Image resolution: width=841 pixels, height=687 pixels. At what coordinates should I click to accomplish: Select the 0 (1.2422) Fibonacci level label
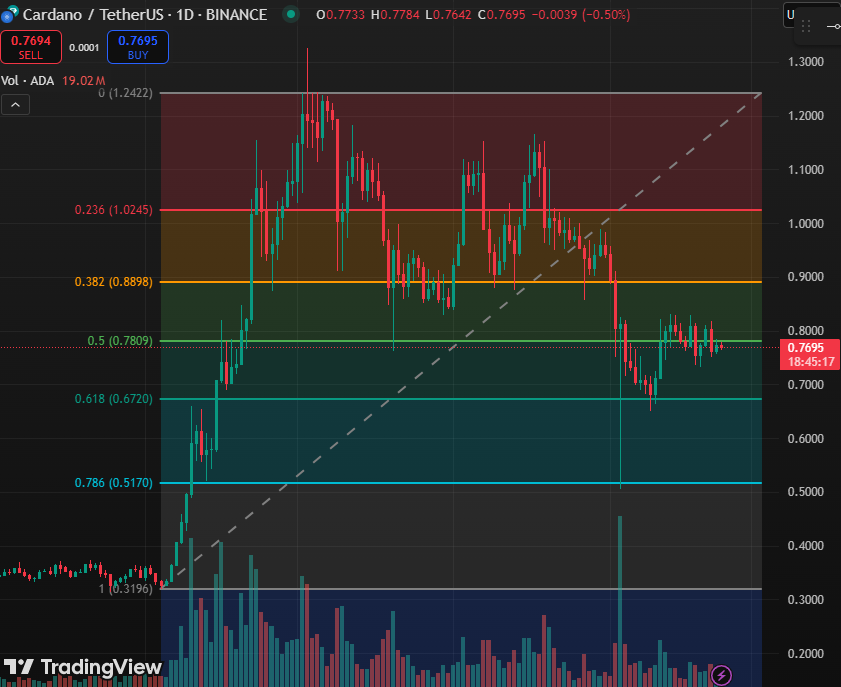(x=126, y=93)
